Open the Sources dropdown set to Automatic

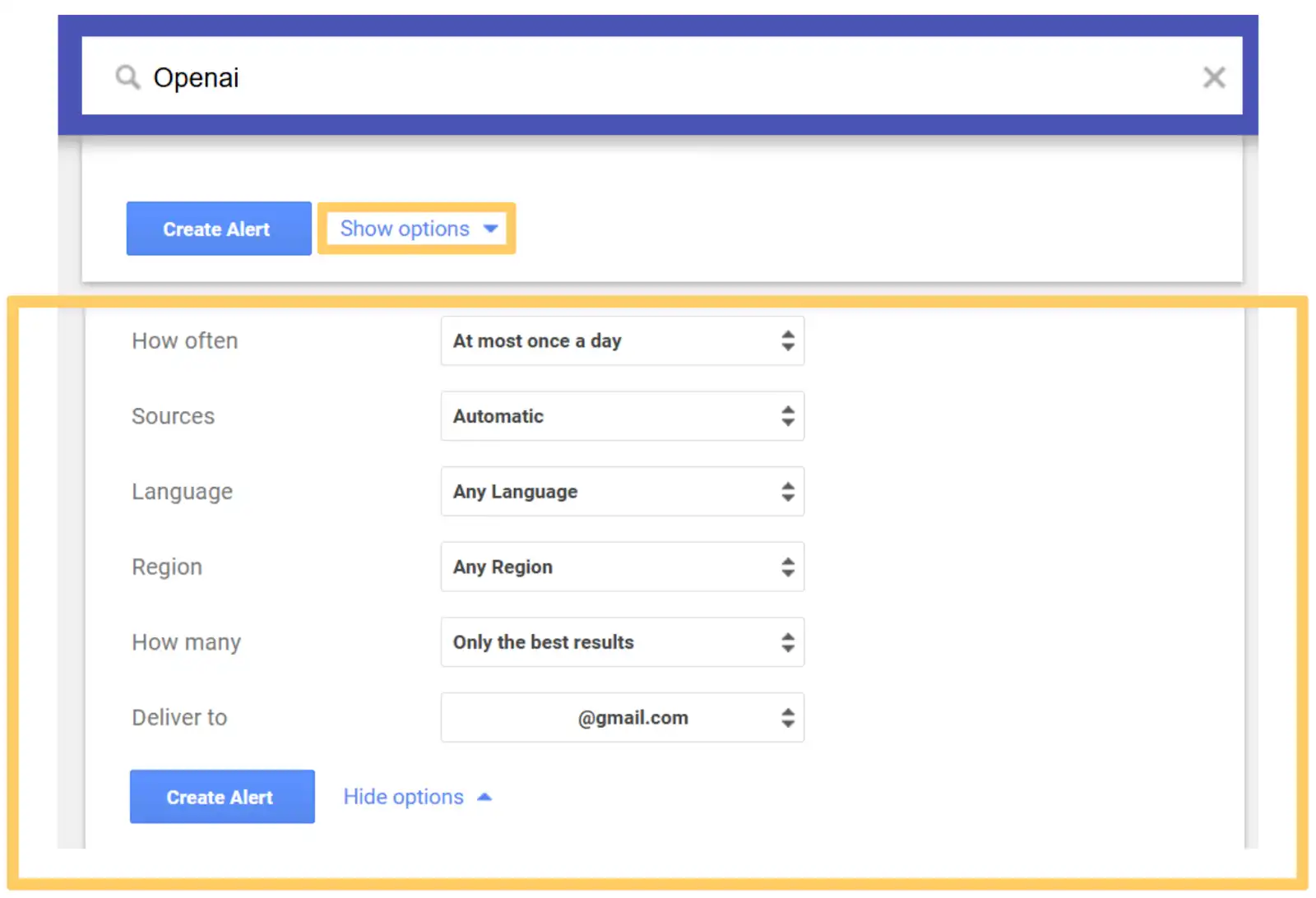tap(623, 416)
